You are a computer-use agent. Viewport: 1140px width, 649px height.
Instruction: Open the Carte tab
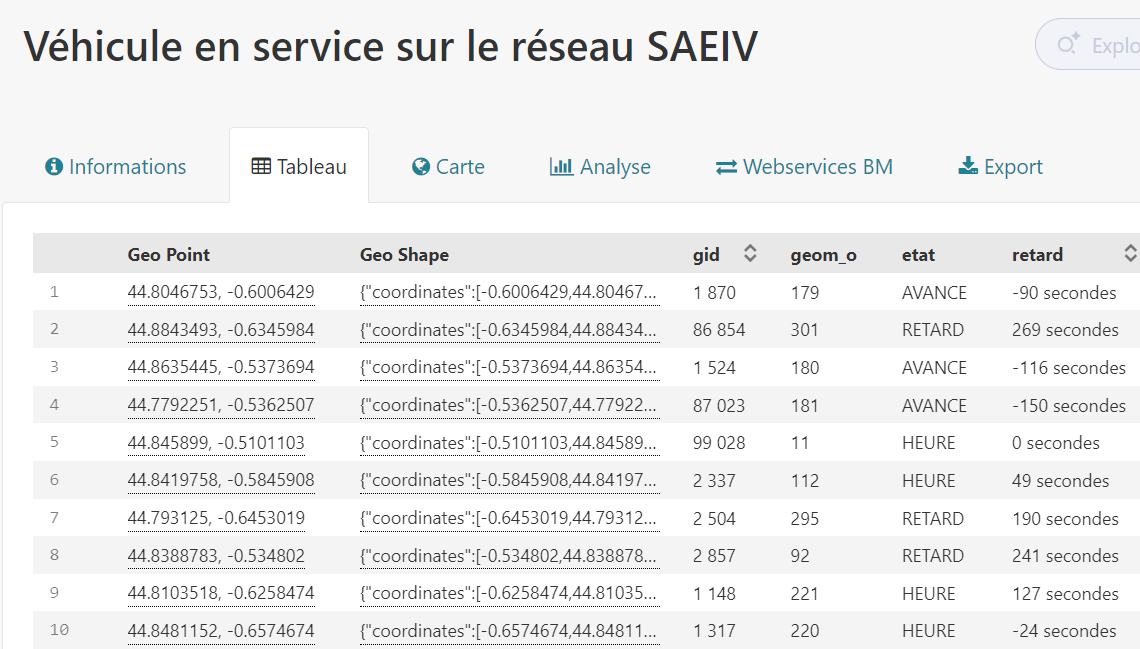coord(448,167)
